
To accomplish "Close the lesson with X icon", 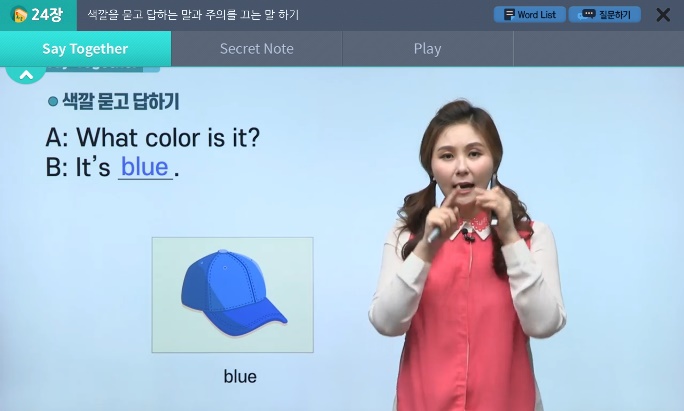I will [x=663, y=15].
